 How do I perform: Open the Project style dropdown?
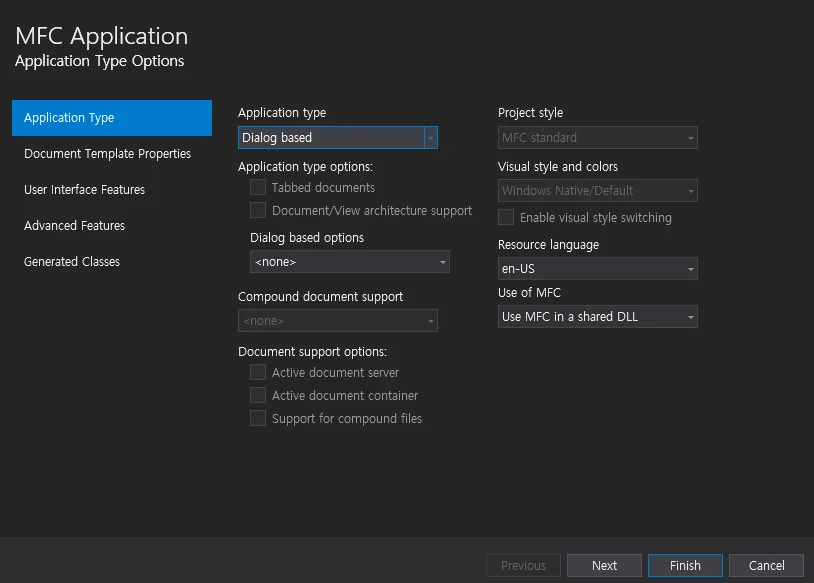click(x=598, y=138)
